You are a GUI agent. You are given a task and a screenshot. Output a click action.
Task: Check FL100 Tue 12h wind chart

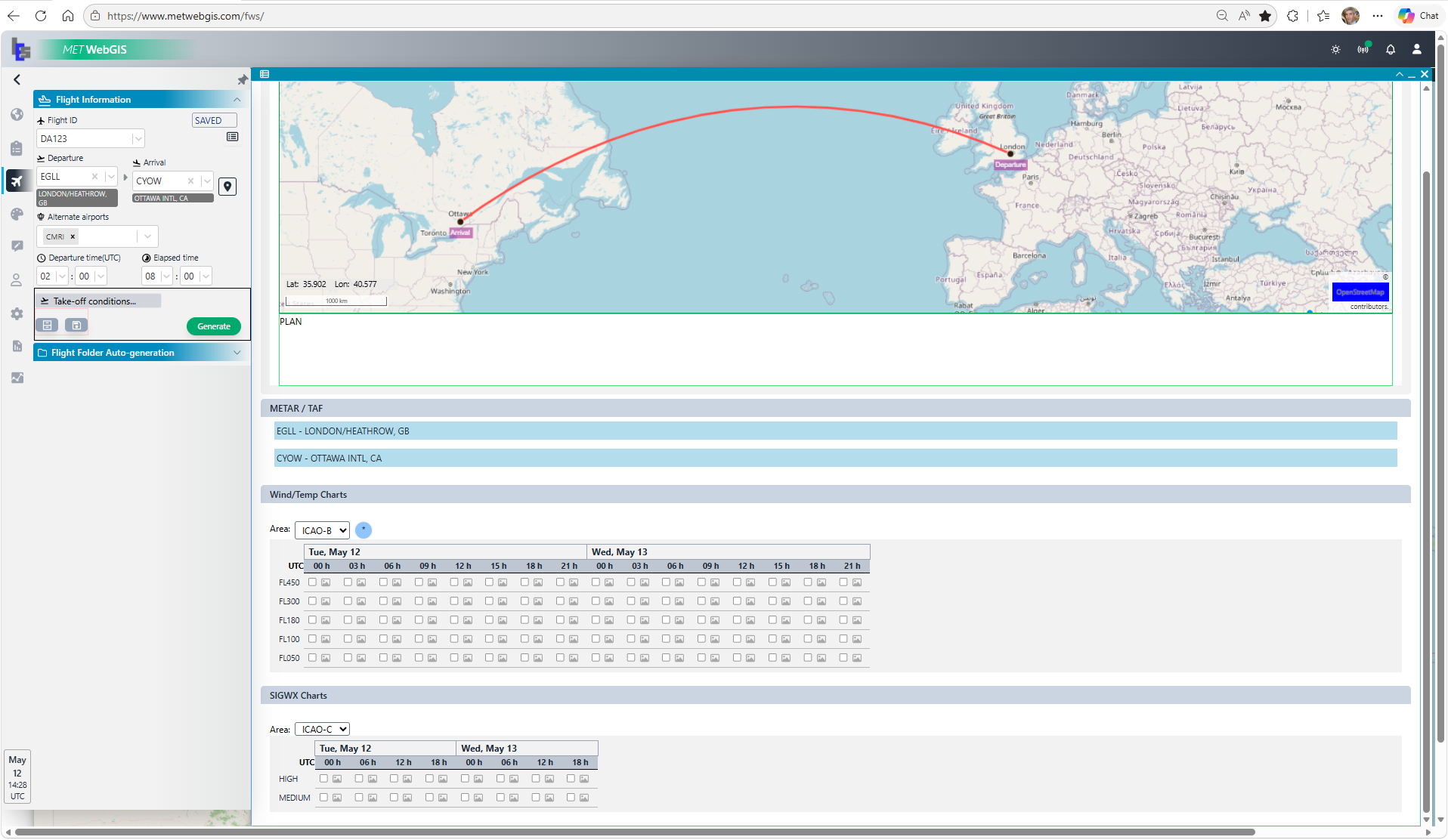click(454, 639)
